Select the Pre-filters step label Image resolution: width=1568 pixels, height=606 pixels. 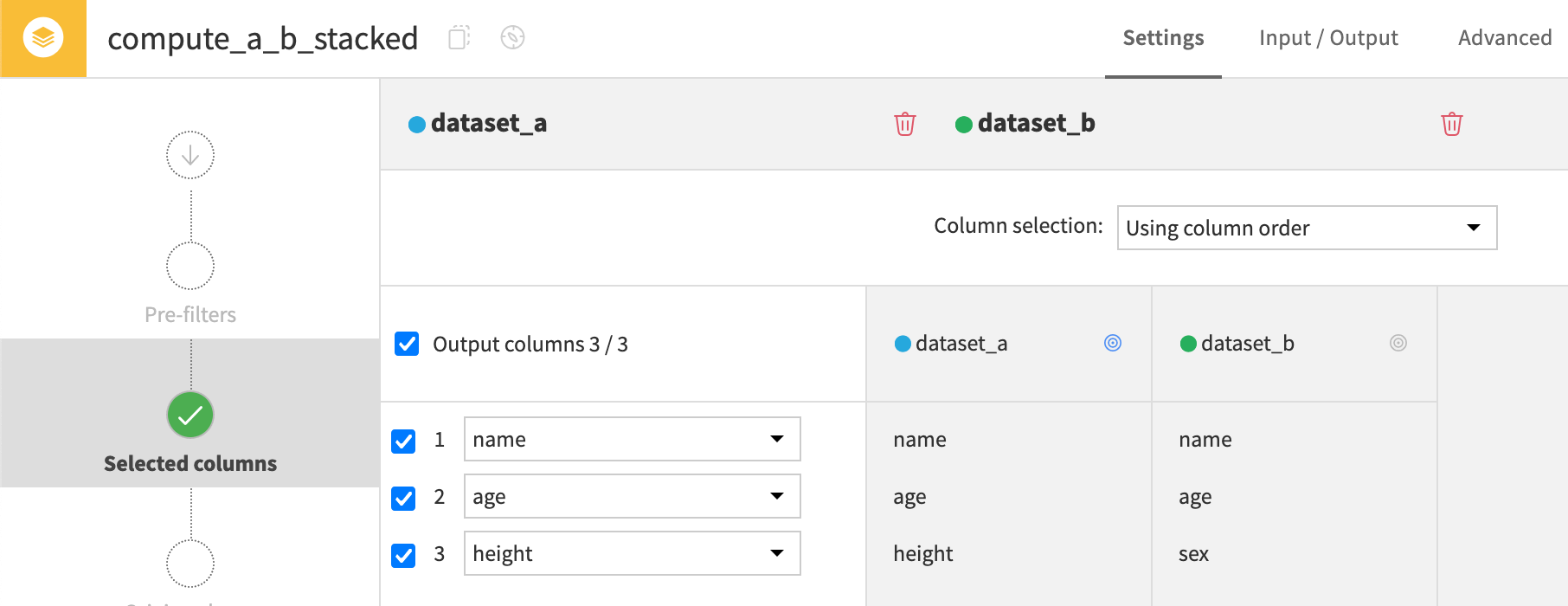(x=190, y=314)
